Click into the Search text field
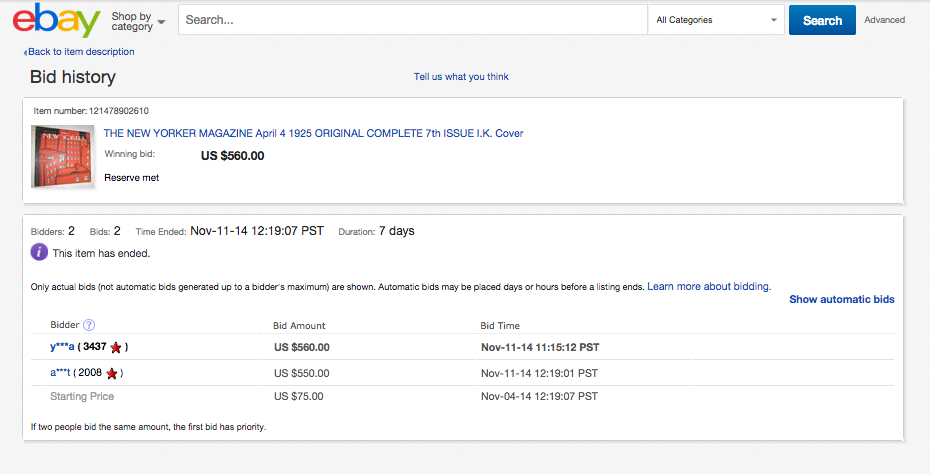Image resolution: width=930 pixels, height=474 pixels. pos(413,20)
